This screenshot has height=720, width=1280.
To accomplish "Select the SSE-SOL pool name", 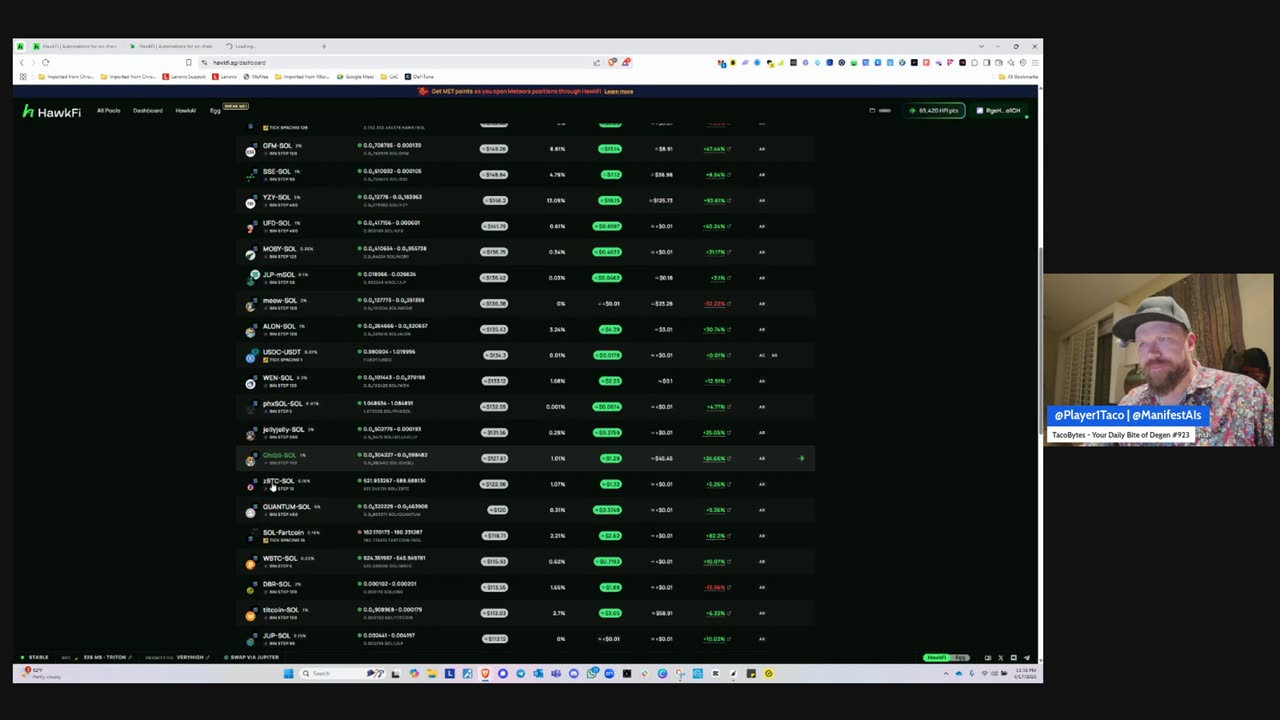I will pos(277,171).
